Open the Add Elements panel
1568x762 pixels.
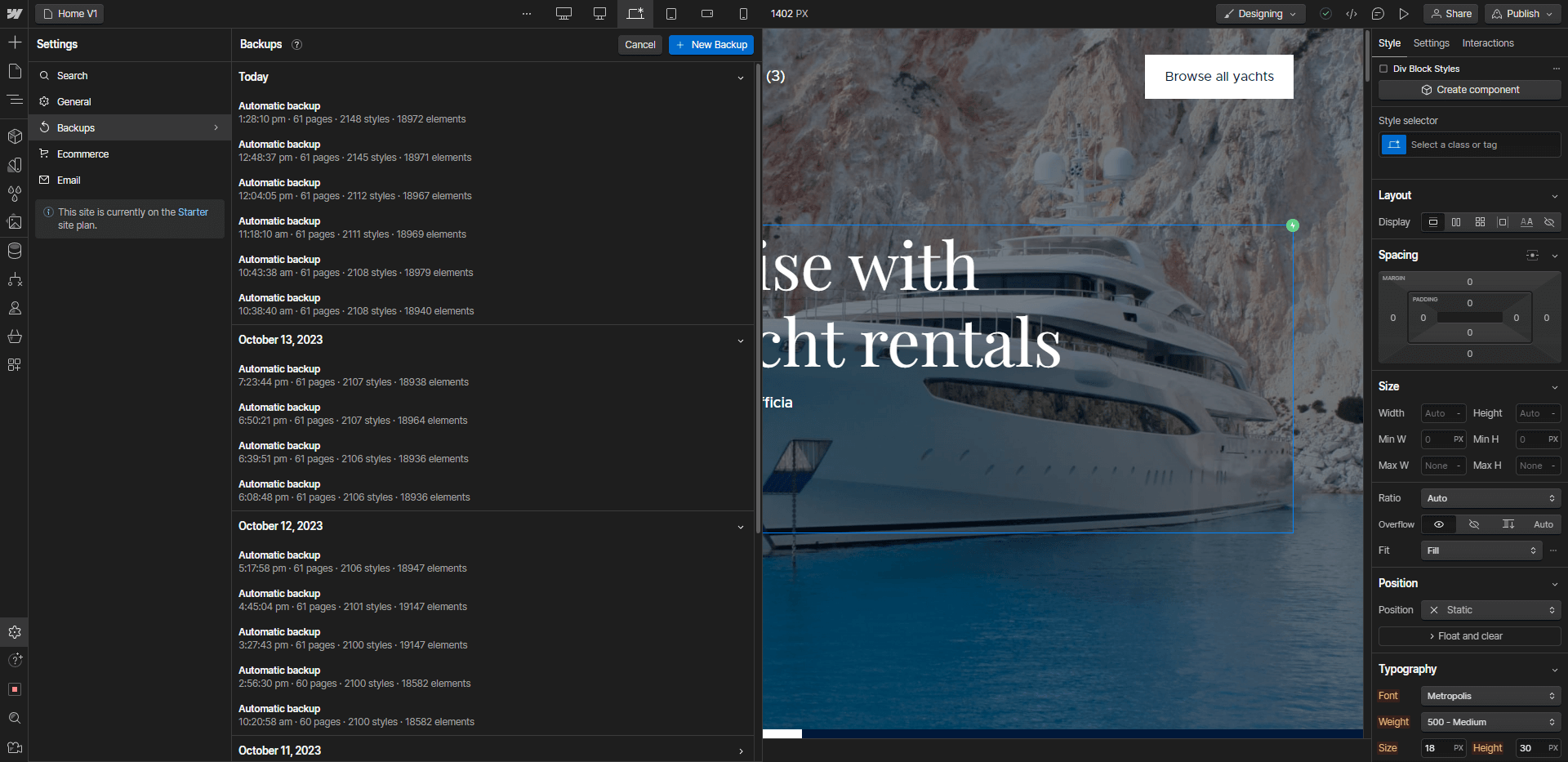[15, 42]
